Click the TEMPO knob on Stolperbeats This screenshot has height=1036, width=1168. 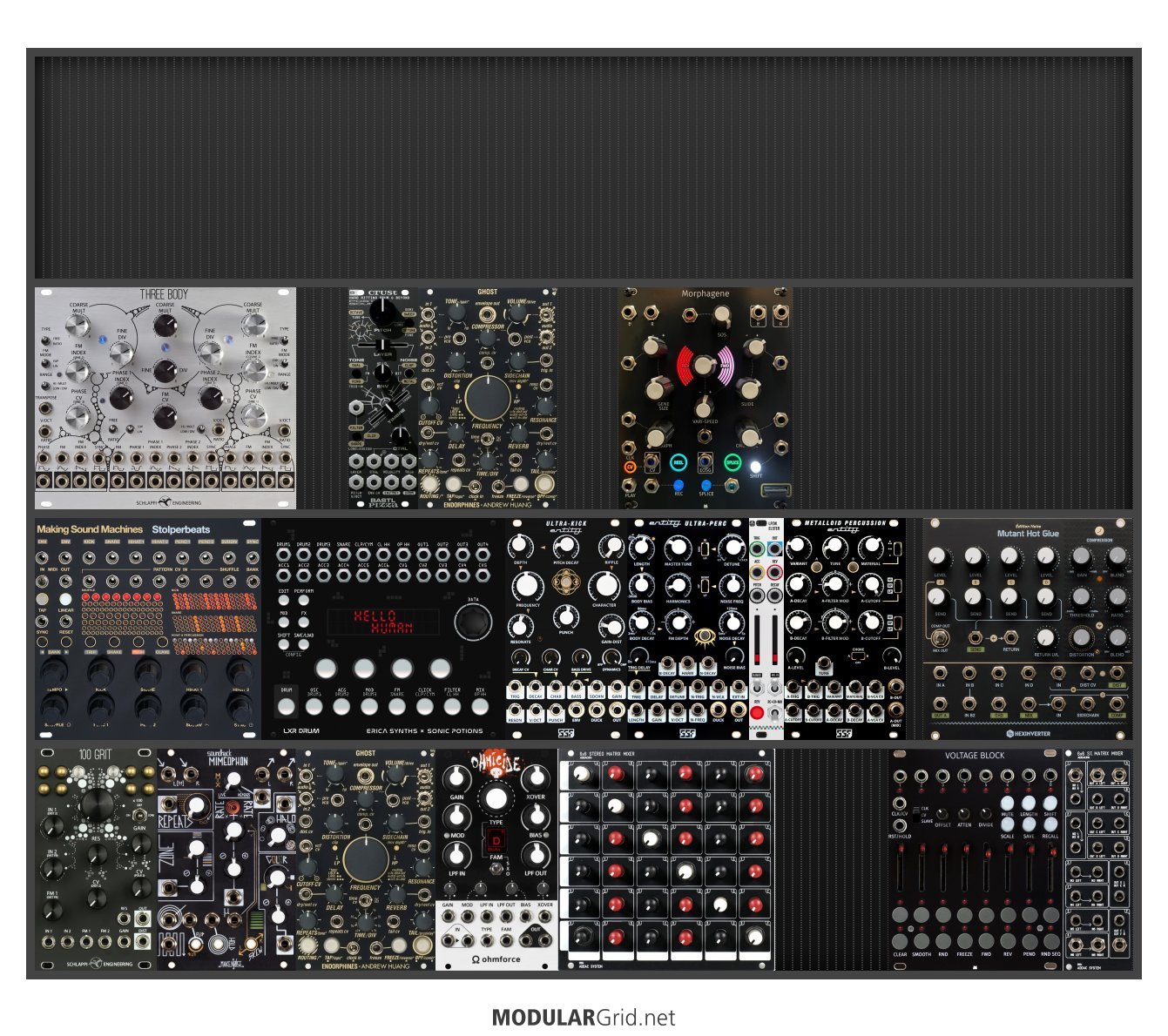(x=54, y=671)
